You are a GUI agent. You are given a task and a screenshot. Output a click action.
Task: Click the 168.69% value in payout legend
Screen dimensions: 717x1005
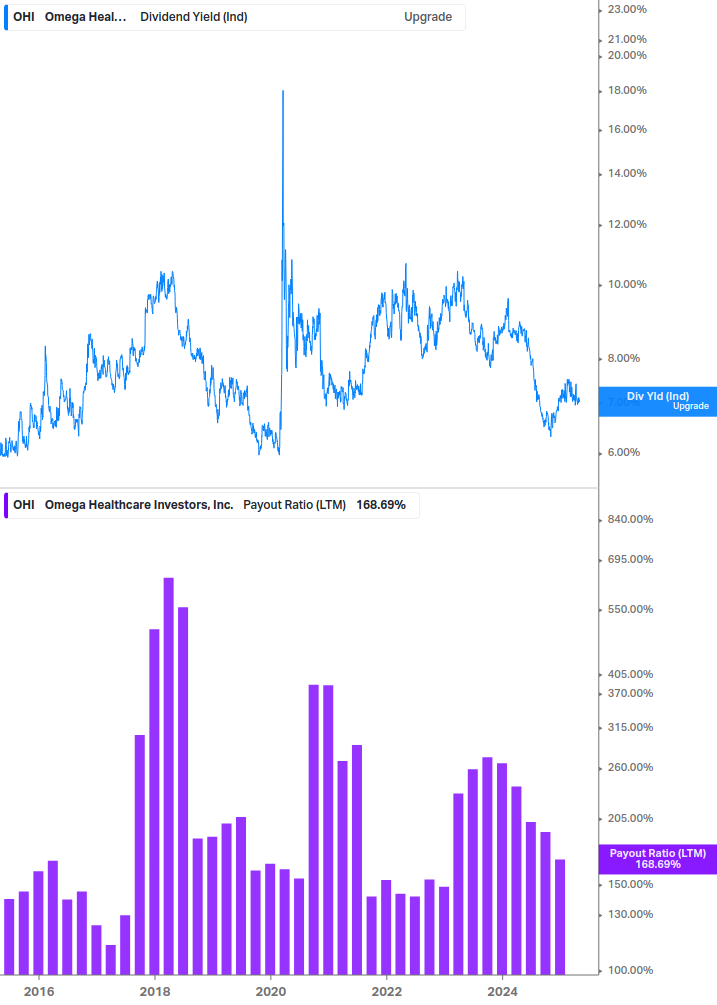pos(381,505)
